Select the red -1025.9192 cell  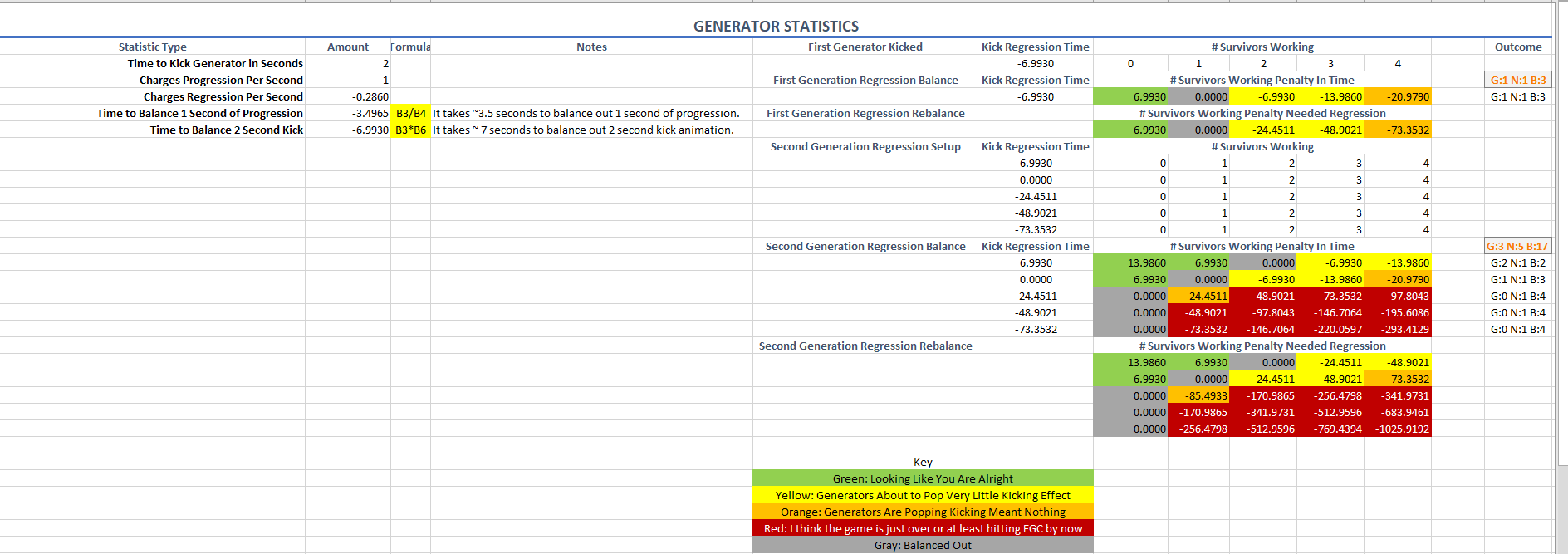tap(1398, 429)
